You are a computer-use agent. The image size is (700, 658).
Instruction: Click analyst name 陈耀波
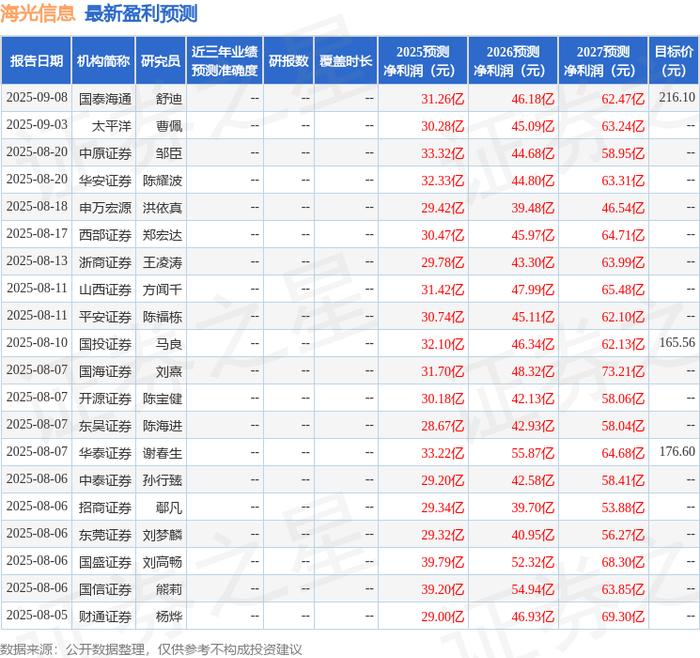[x=162, y=180]
